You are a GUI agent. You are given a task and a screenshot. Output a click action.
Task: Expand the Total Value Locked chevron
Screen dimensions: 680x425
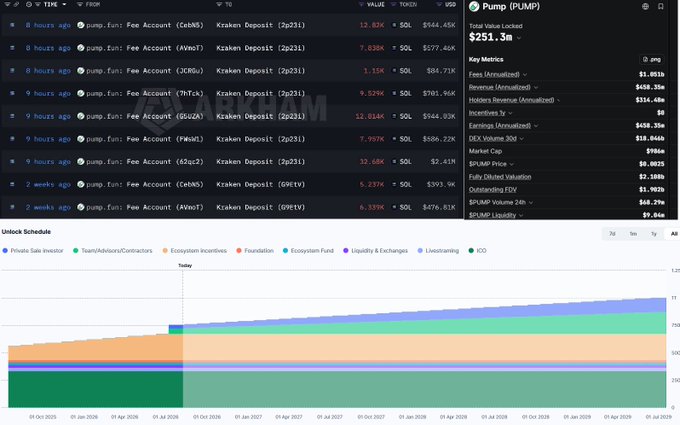tap(519, 38)
